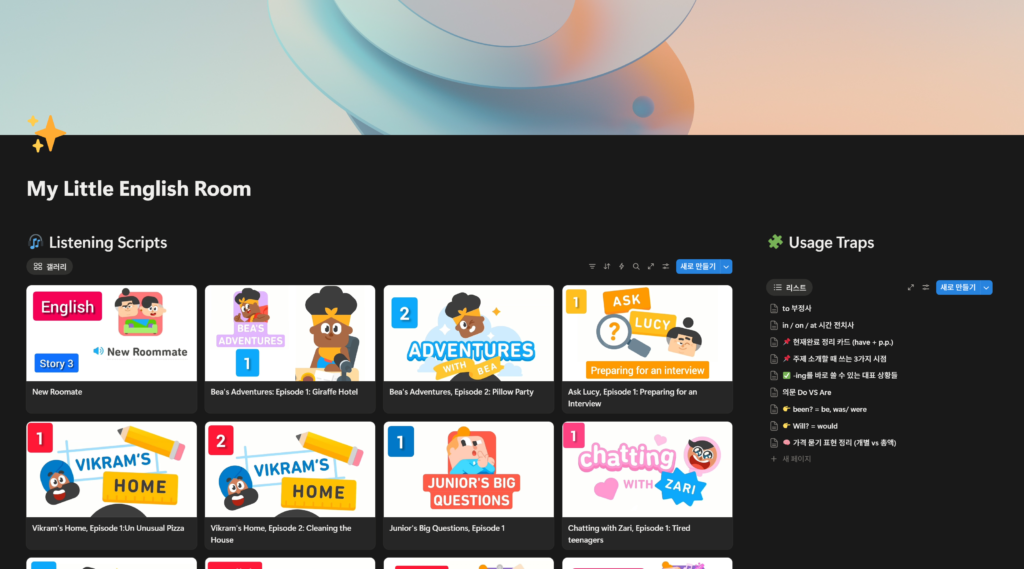Click the filter icon in Listening Scripts toolbar
The width and height of the screenshot is (1024, 569).
(x=592, y=267)
